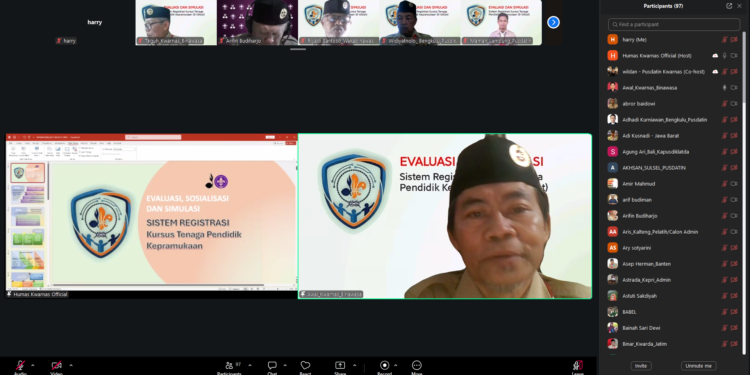
Task: Click the avatar of Humas Kwarnas Official
Action: coord(613,55)
